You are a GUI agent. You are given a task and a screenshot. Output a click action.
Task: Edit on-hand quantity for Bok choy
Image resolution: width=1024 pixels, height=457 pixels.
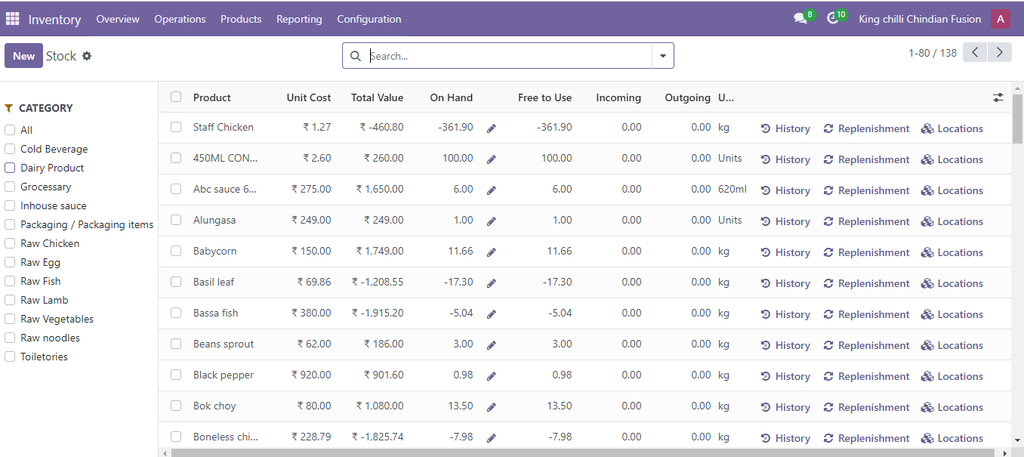tap(491, 407)
